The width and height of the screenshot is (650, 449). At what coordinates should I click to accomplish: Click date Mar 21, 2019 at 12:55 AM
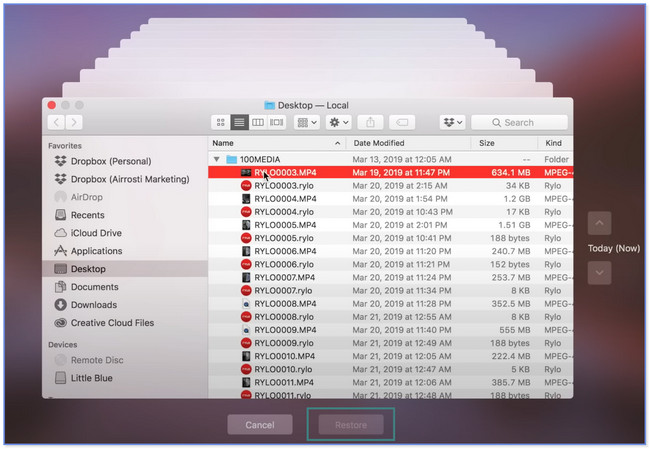coord(402,317)
